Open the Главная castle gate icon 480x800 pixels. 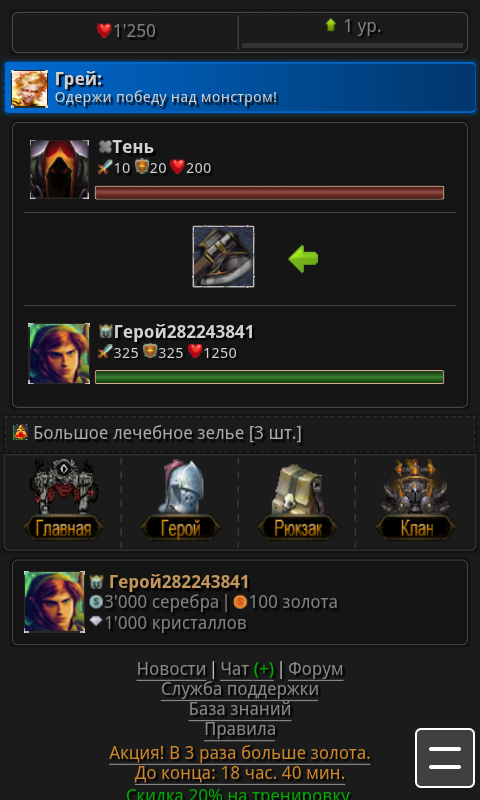click(63, 500)
